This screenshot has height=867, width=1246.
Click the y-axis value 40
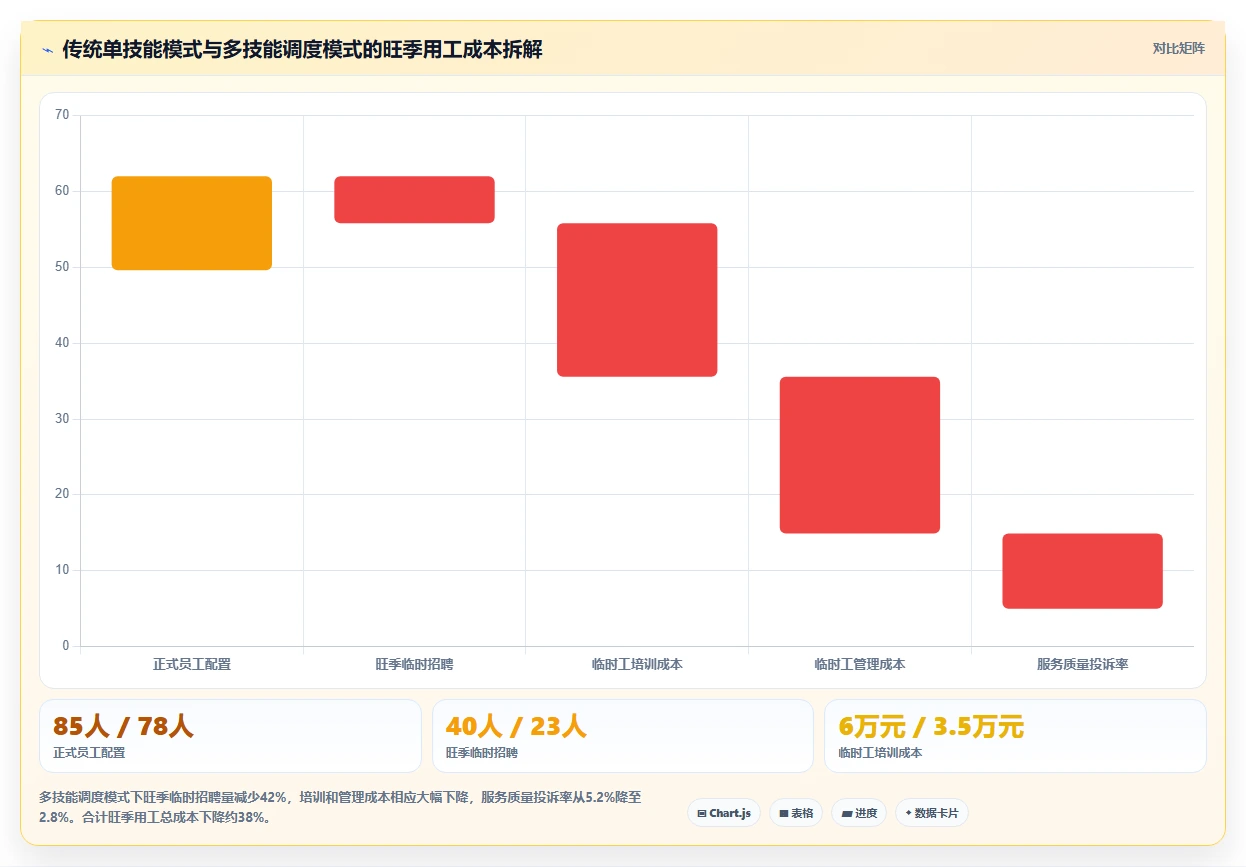click(x=62, y=343)
